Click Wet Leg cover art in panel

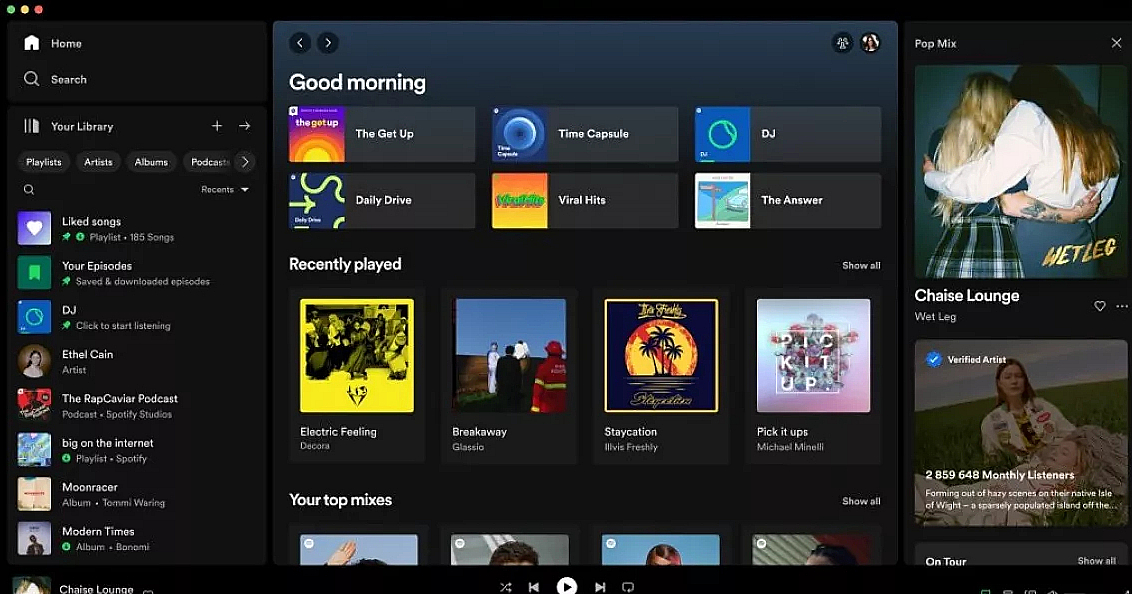tap(1021, 172)
